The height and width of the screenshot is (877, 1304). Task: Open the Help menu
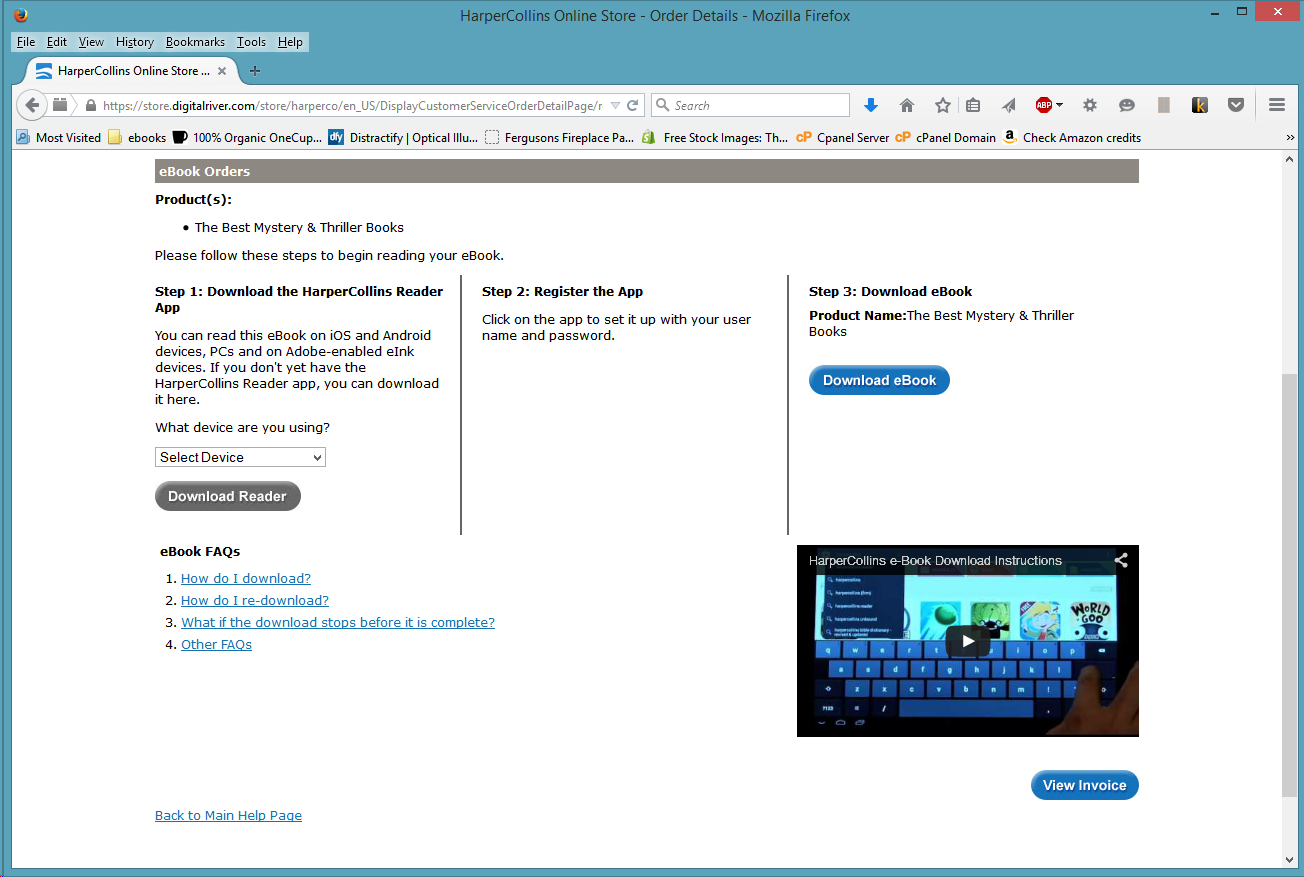click(290, 42)
